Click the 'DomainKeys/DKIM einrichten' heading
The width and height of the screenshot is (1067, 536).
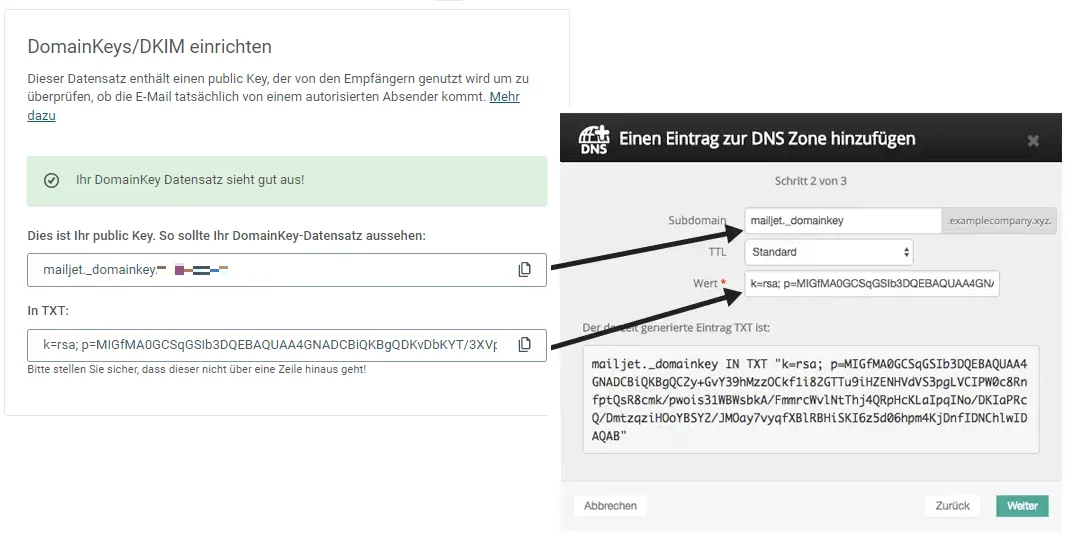150,47
